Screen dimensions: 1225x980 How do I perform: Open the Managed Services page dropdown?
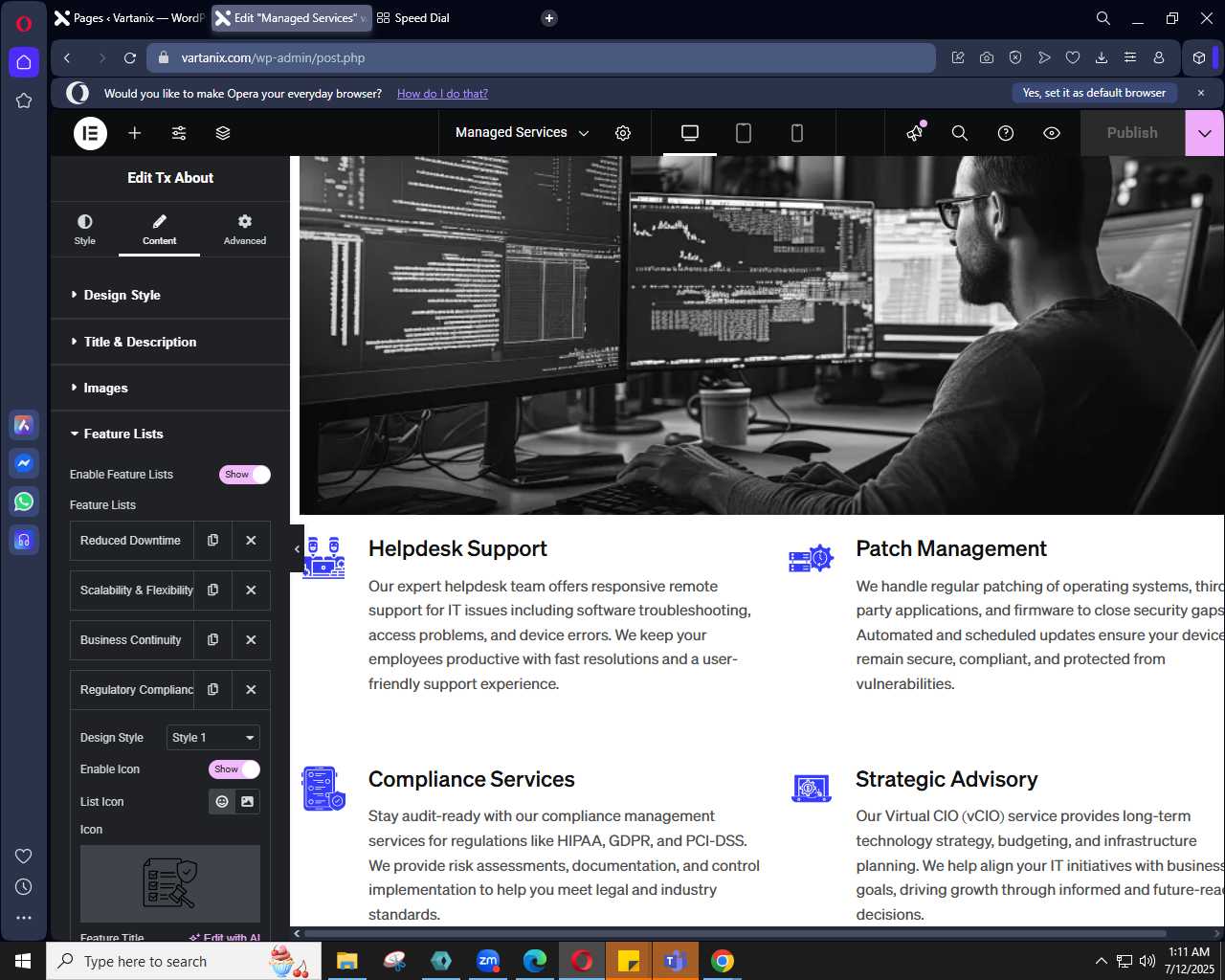(x=523, y=133)
